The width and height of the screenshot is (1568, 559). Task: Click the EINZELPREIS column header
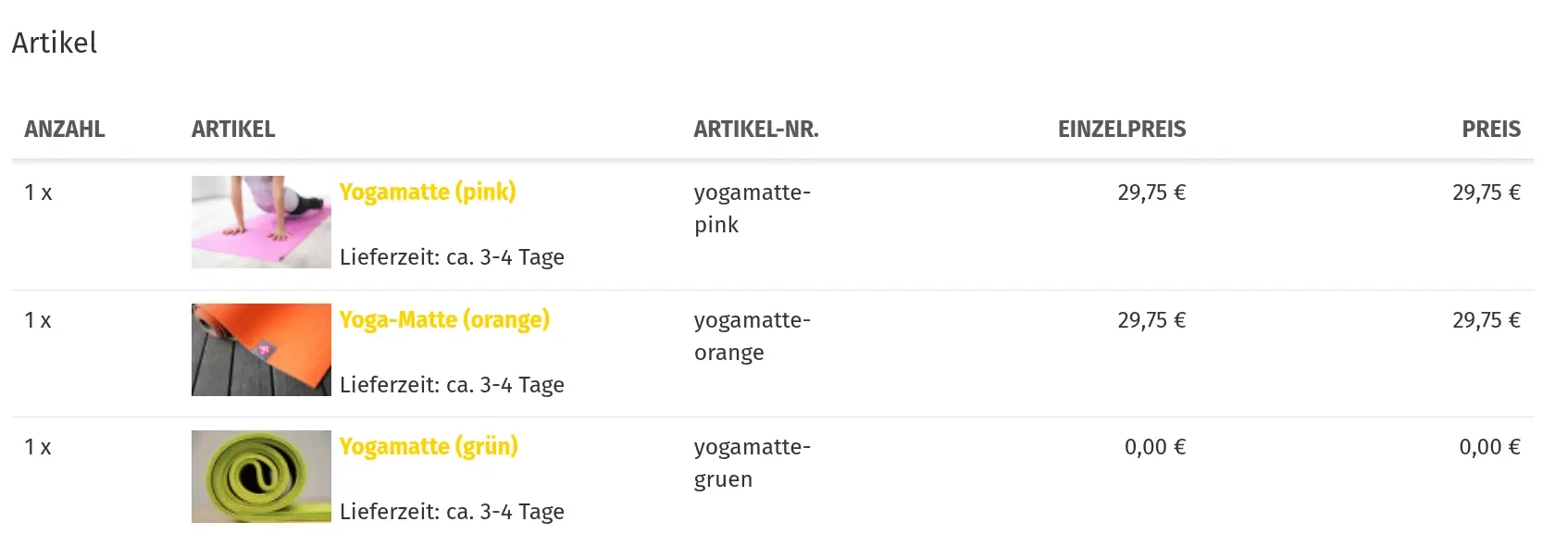(x=1122, y=130)
